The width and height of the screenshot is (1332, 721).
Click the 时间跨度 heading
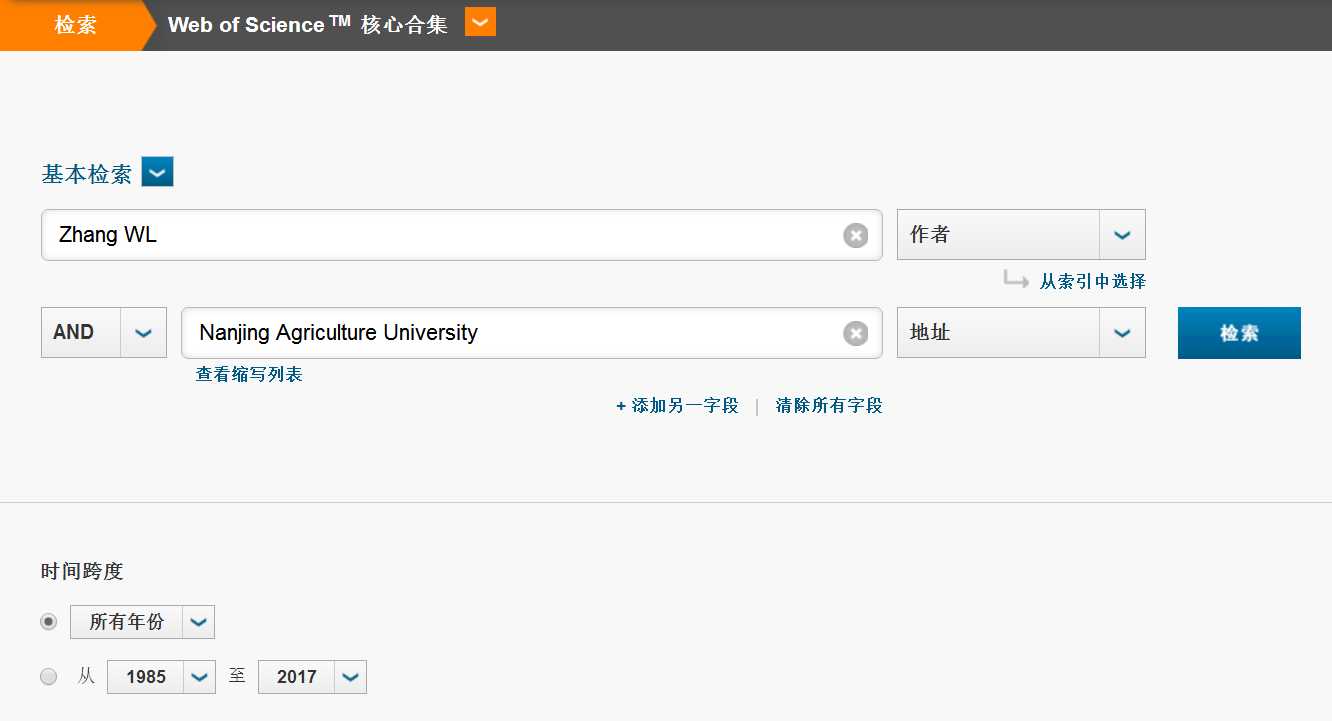tap(82, 572)
